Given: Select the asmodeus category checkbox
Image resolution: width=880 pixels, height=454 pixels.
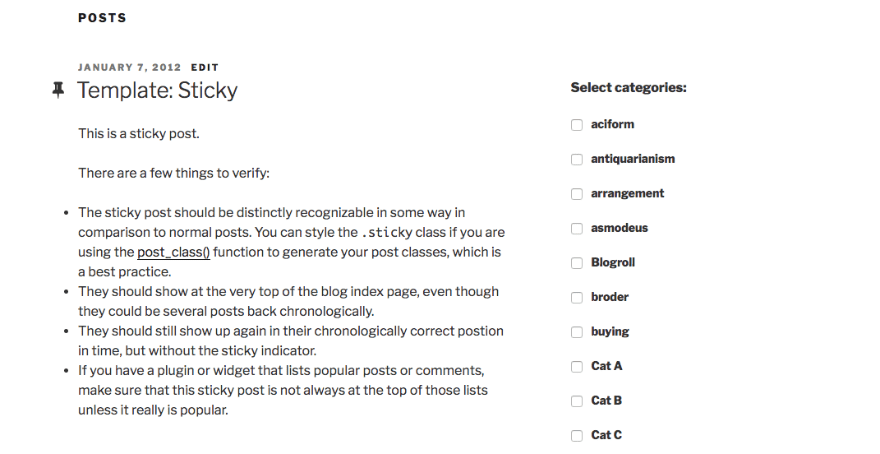Looking at the screenshot, I should (576, 228).
